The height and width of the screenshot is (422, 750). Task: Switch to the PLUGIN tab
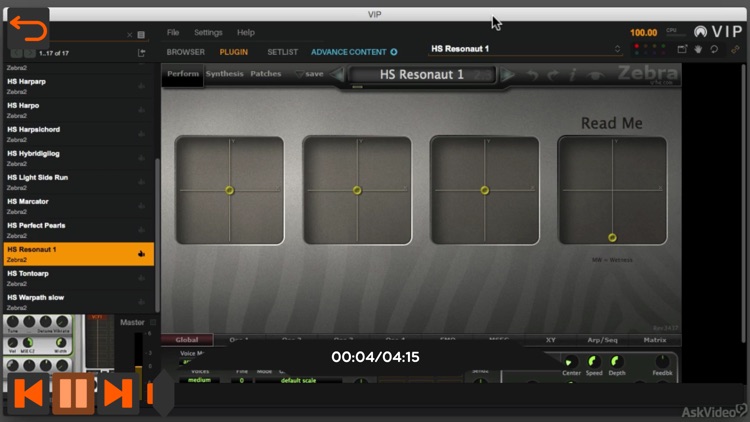(233, 52)
